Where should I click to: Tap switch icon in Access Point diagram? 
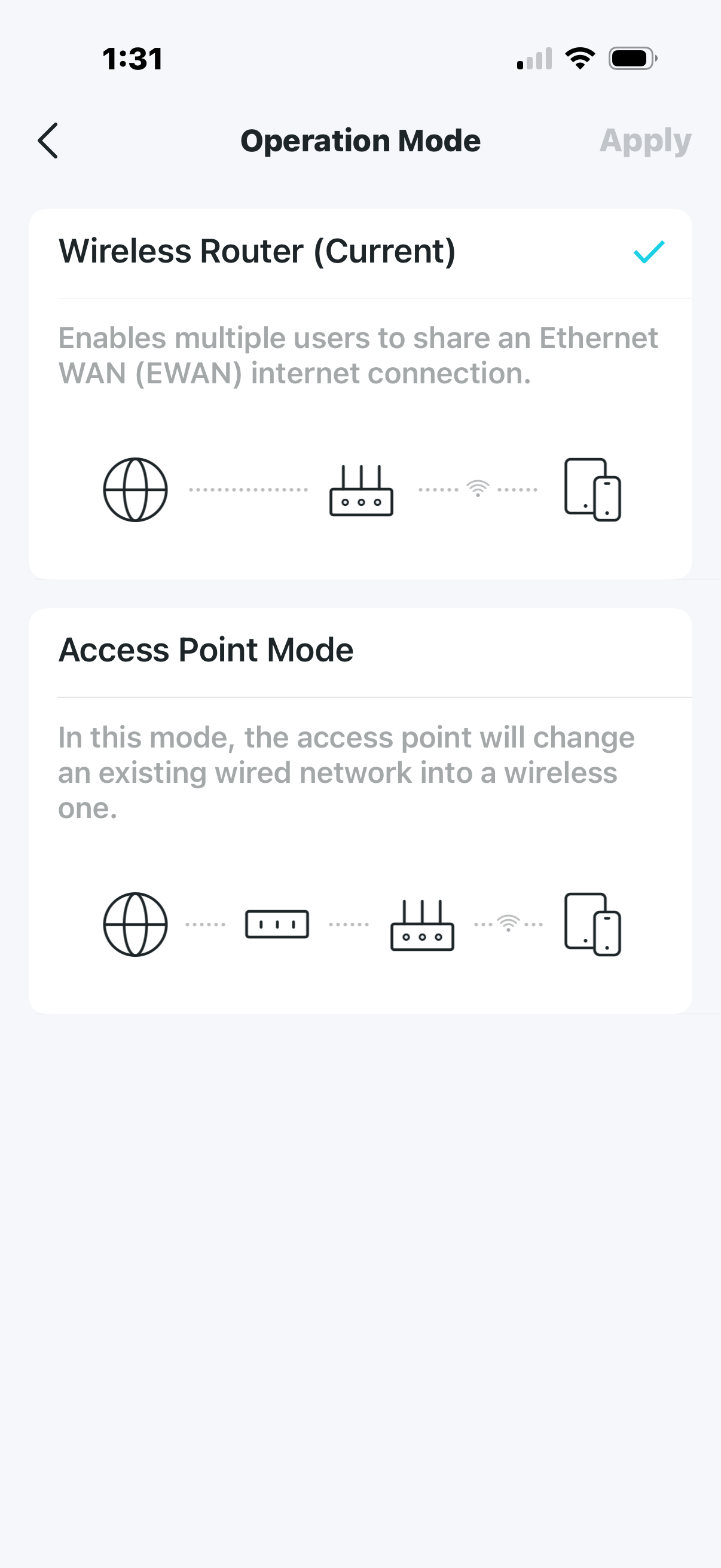click(x=277, y=924)
